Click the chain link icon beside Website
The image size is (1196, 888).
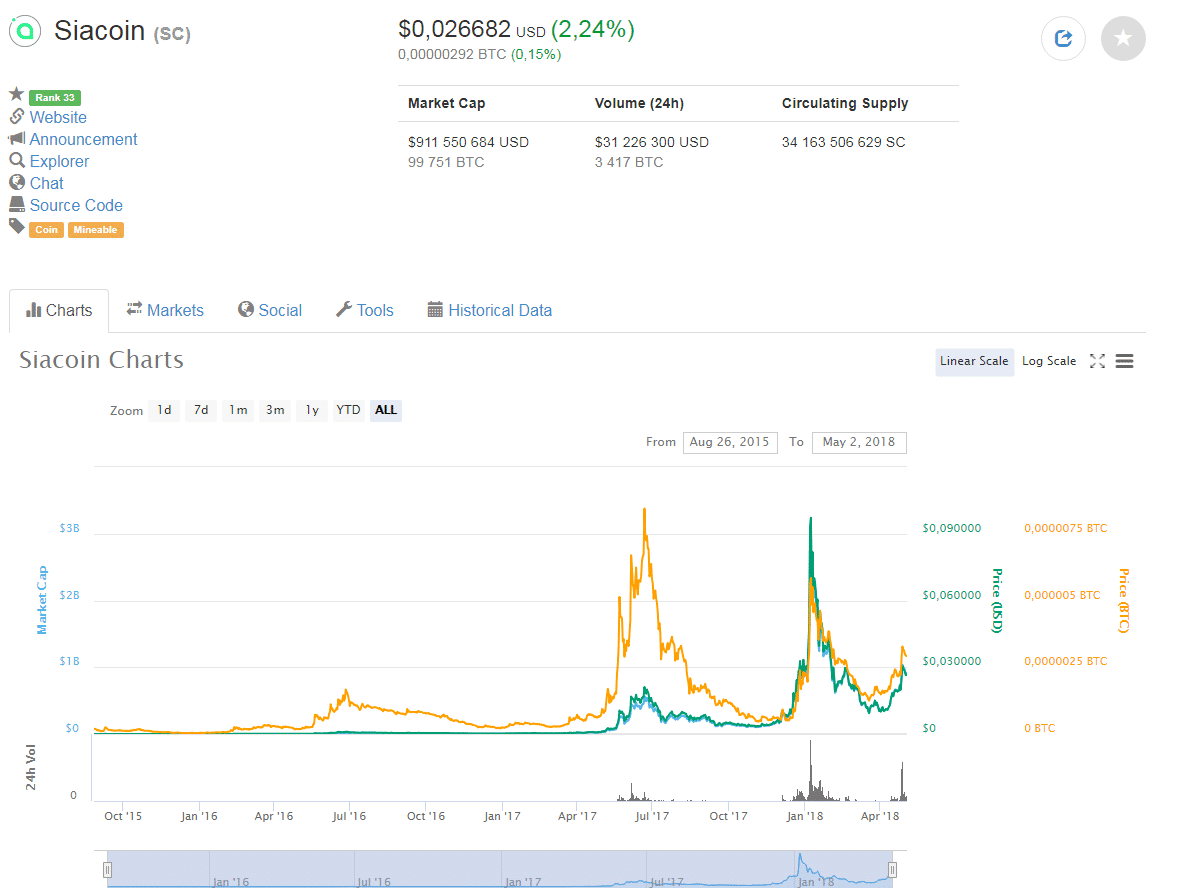click(x=17, y=116)
